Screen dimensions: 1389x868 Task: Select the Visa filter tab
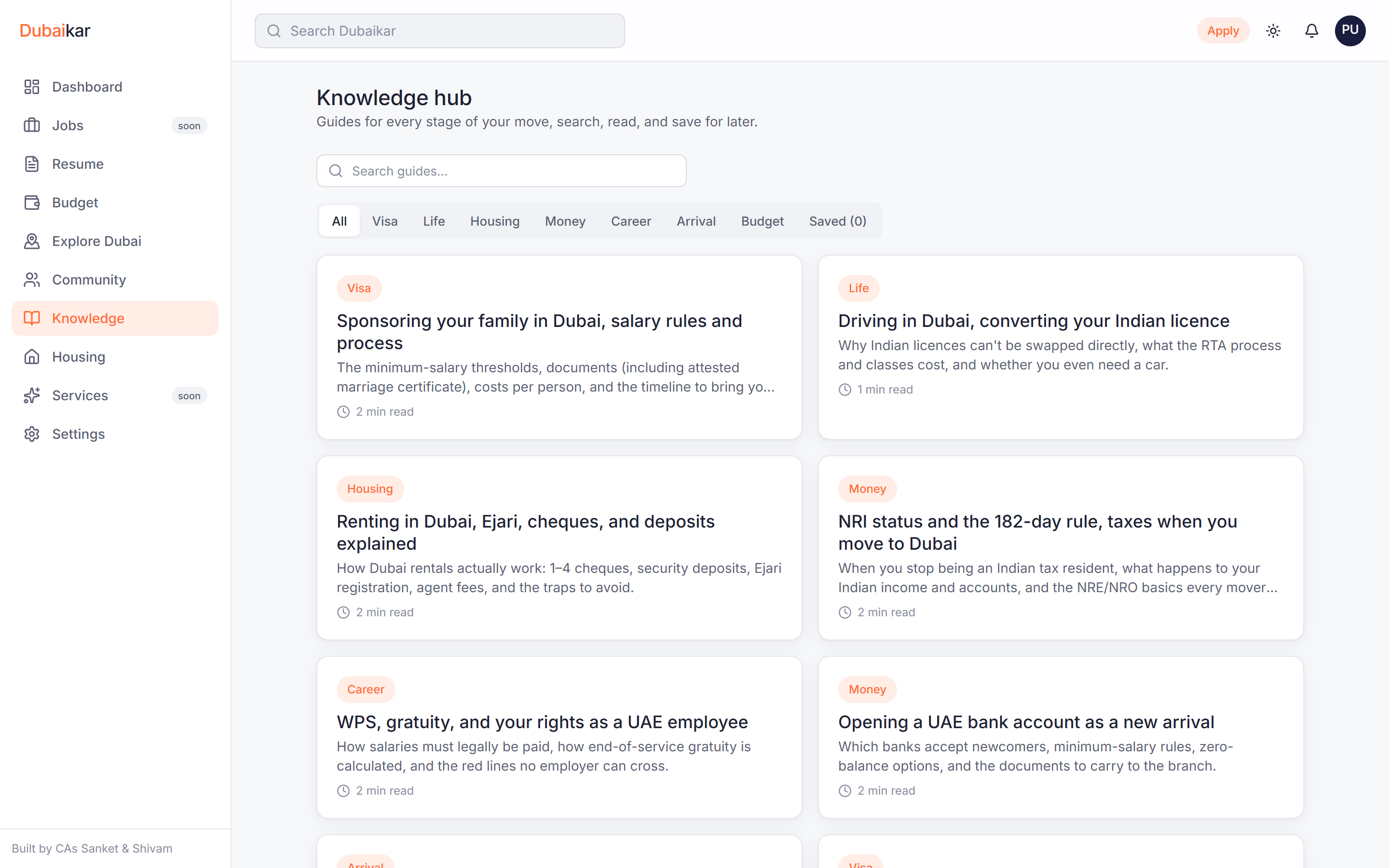pos(384,221)
